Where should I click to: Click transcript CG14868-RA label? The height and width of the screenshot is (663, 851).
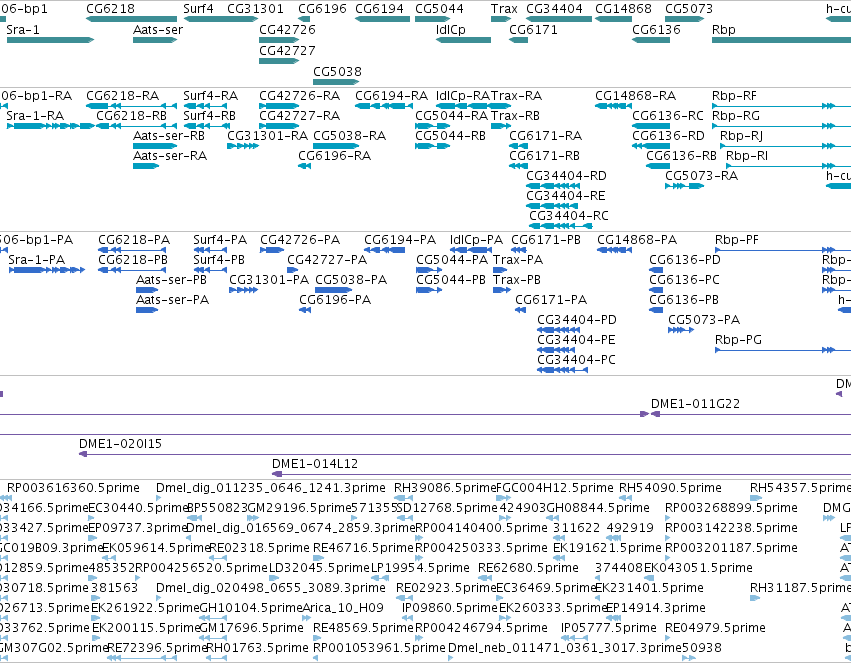pos(636,96)
